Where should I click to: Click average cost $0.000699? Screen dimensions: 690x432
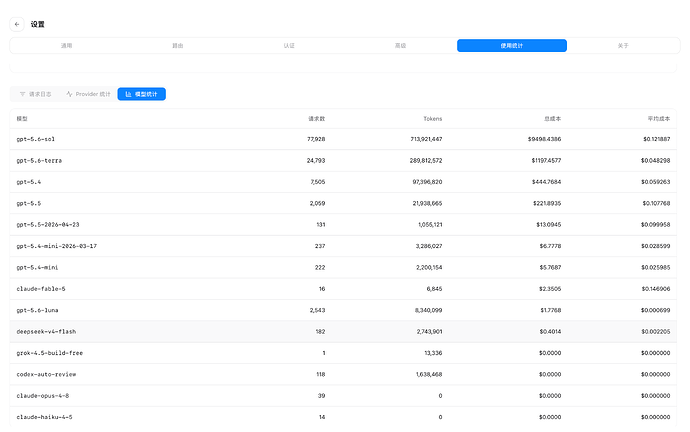(656, 310)
